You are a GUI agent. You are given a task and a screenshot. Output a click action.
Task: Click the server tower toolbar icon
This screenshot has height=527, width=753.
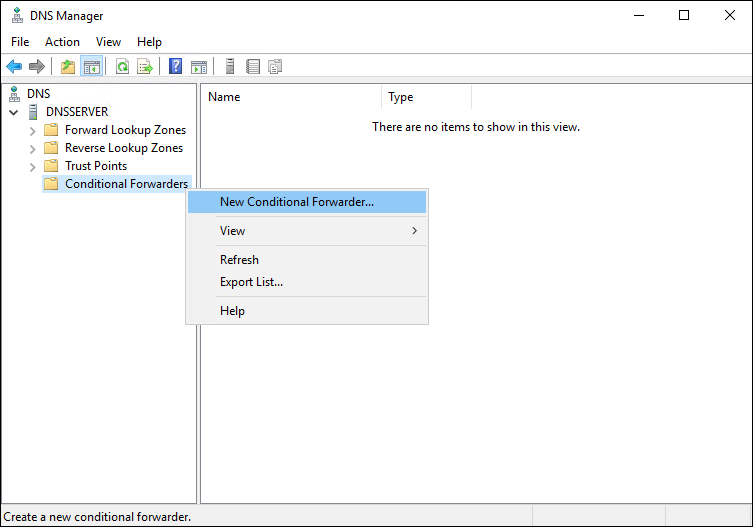(230, 66)
